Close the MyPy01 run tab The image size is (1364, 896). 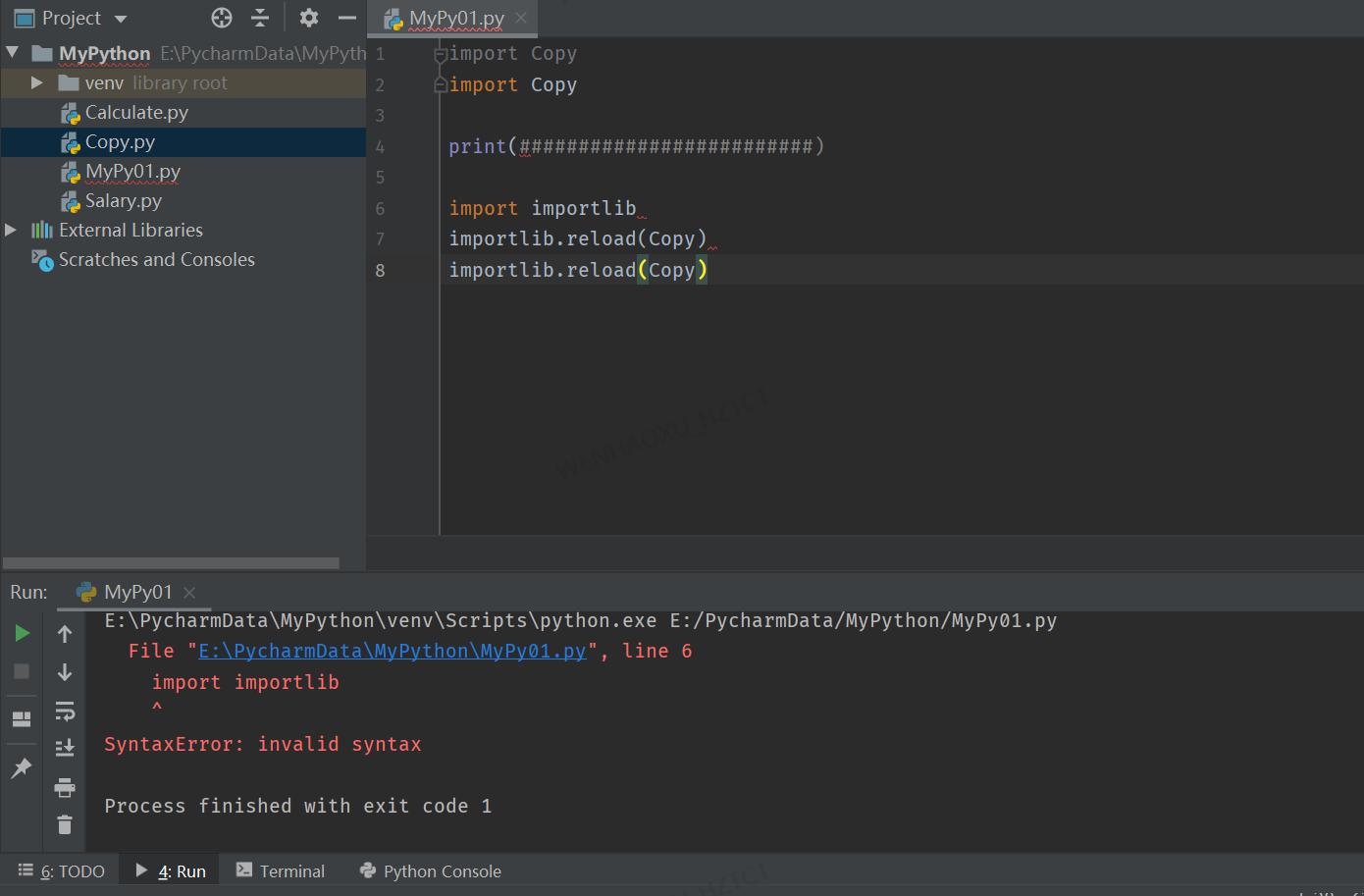[189, 592]
